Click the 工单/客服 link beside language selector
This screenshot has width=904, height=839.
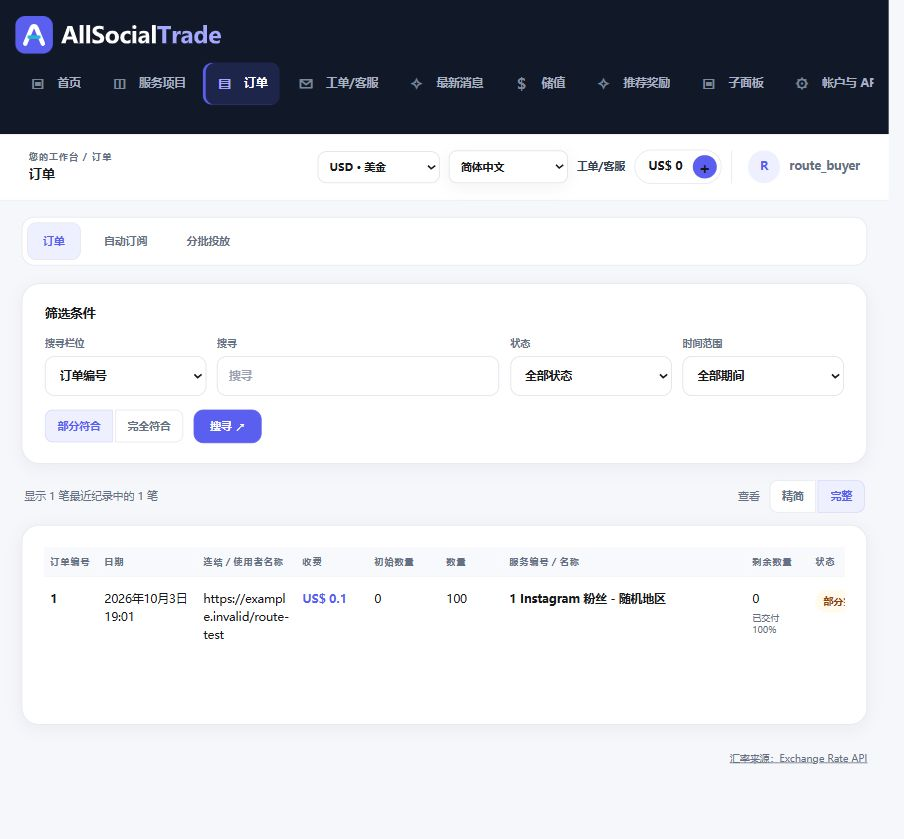coord(601,167)
